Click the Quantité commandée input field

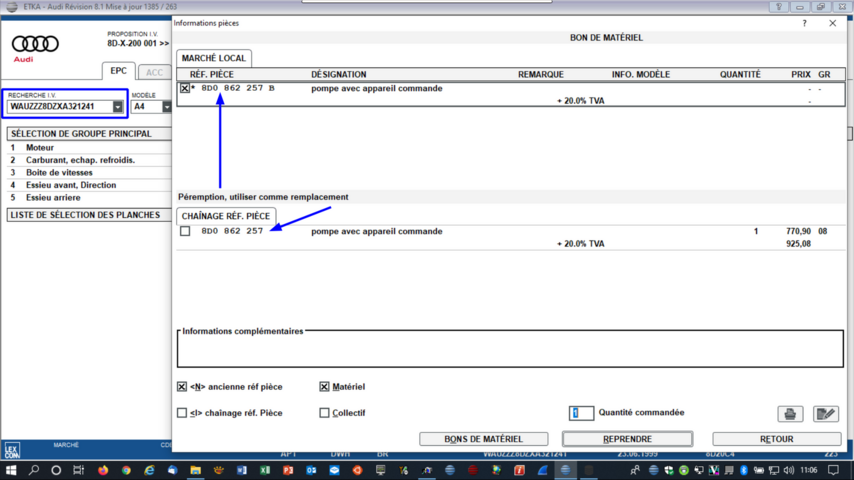click(x=581, y=413)
